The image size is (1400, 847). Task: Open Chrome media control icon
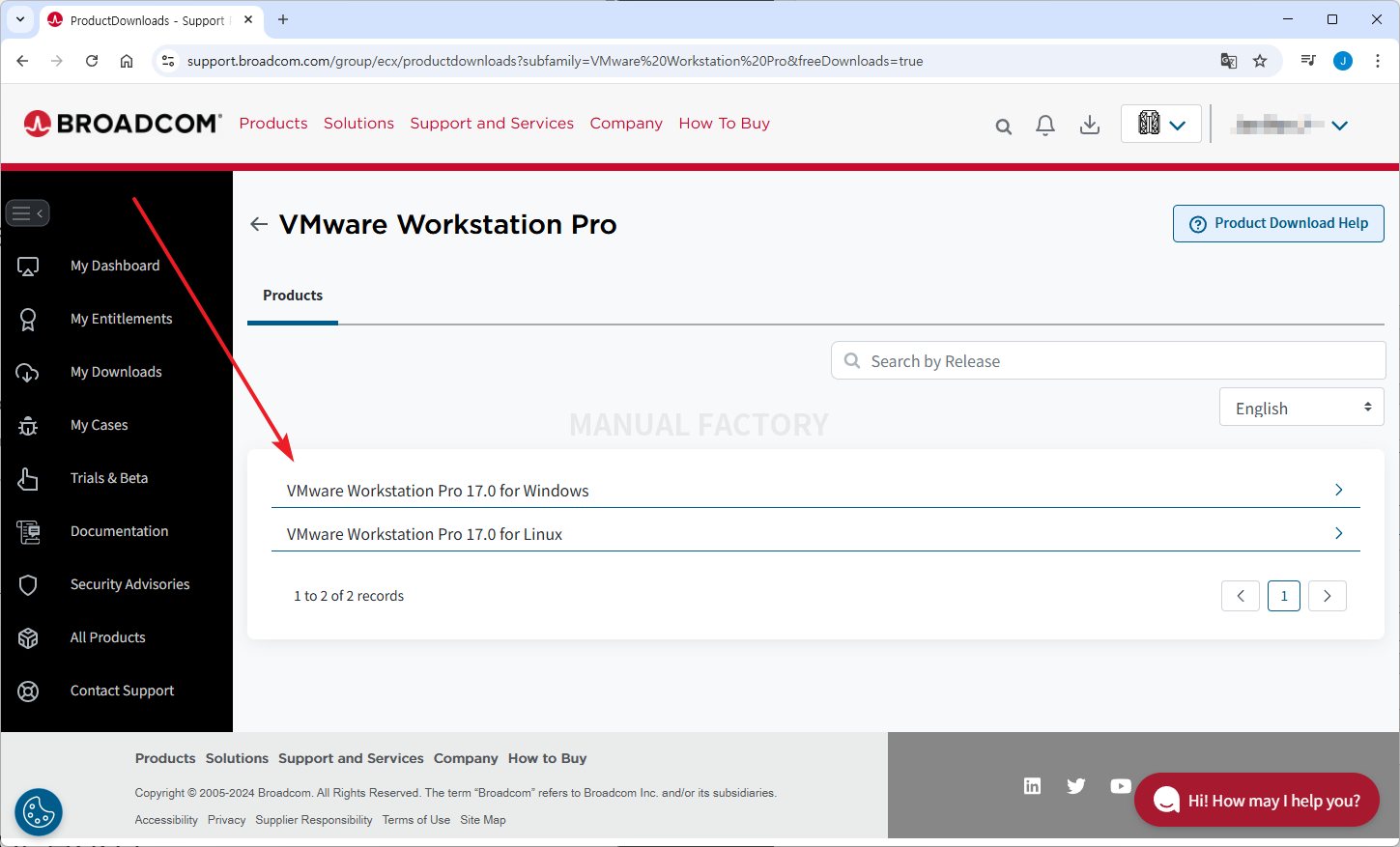[1308, 61]
